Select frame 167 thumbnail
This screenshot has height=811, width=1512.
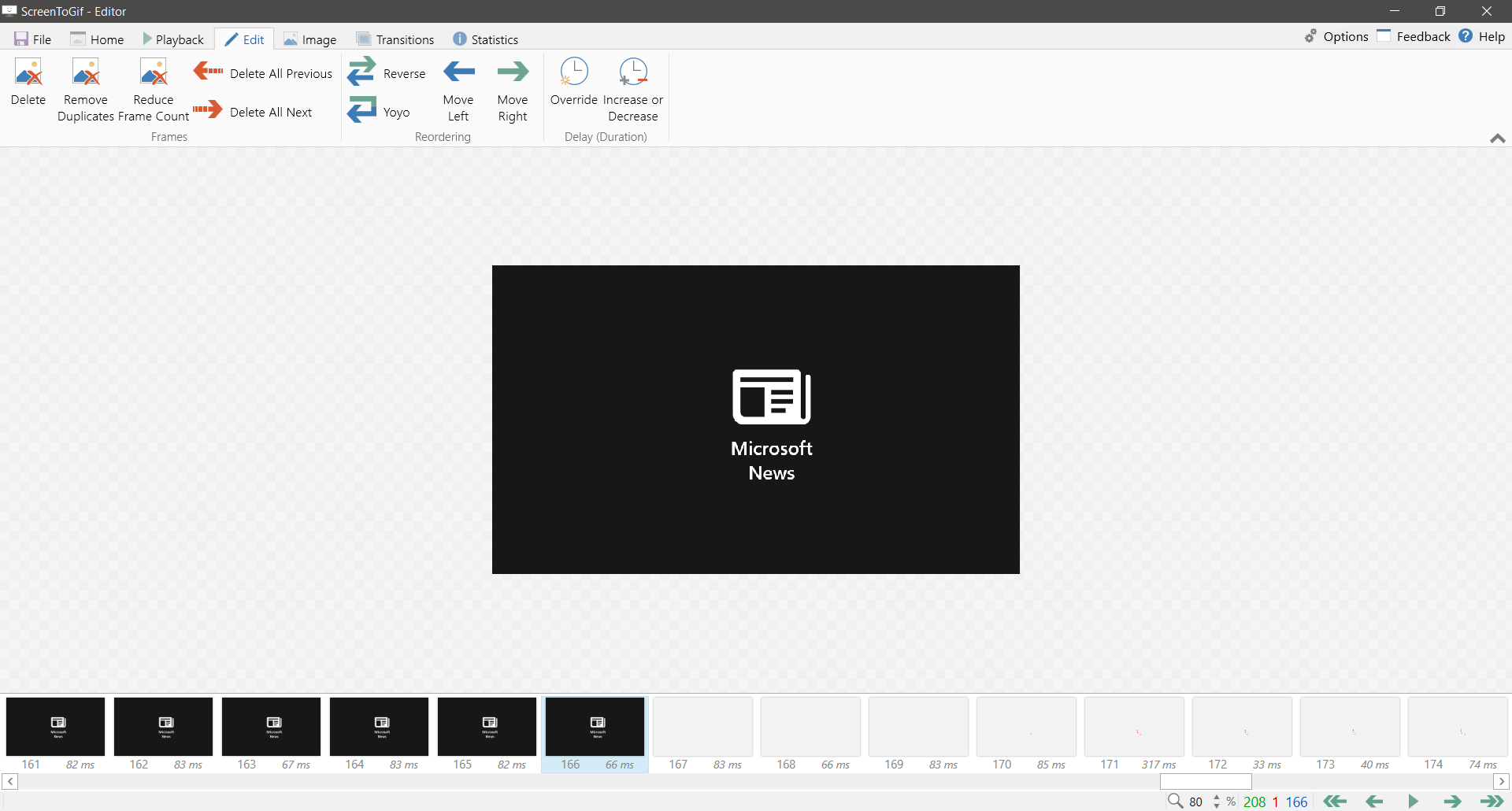click(x=702, y=734)
